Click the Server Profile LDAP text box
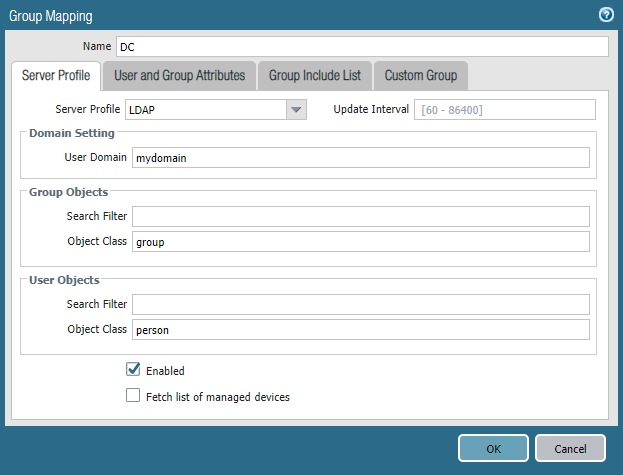 pos(205,109)
